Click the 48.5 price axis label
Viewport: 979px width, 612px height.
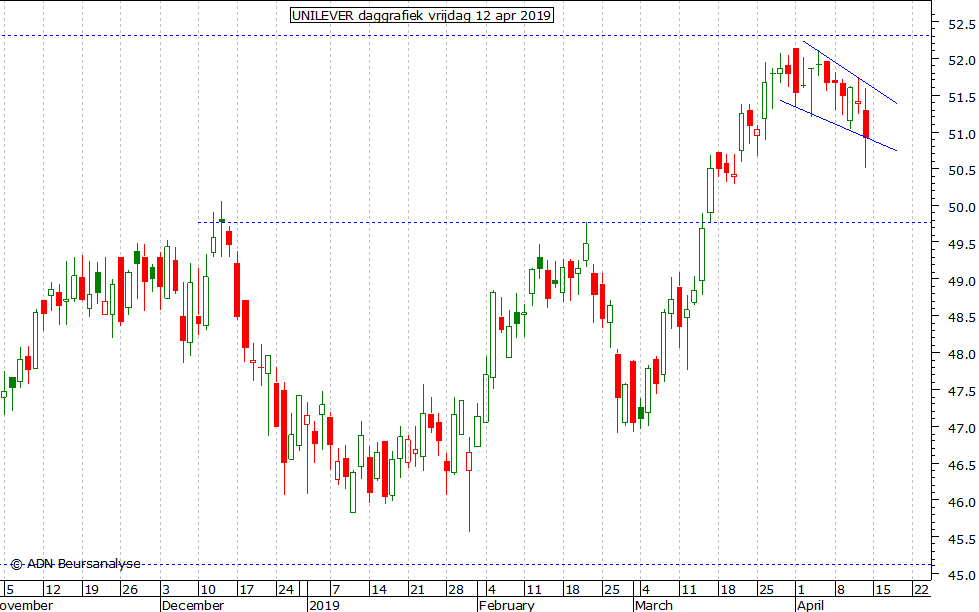(962, 318)
